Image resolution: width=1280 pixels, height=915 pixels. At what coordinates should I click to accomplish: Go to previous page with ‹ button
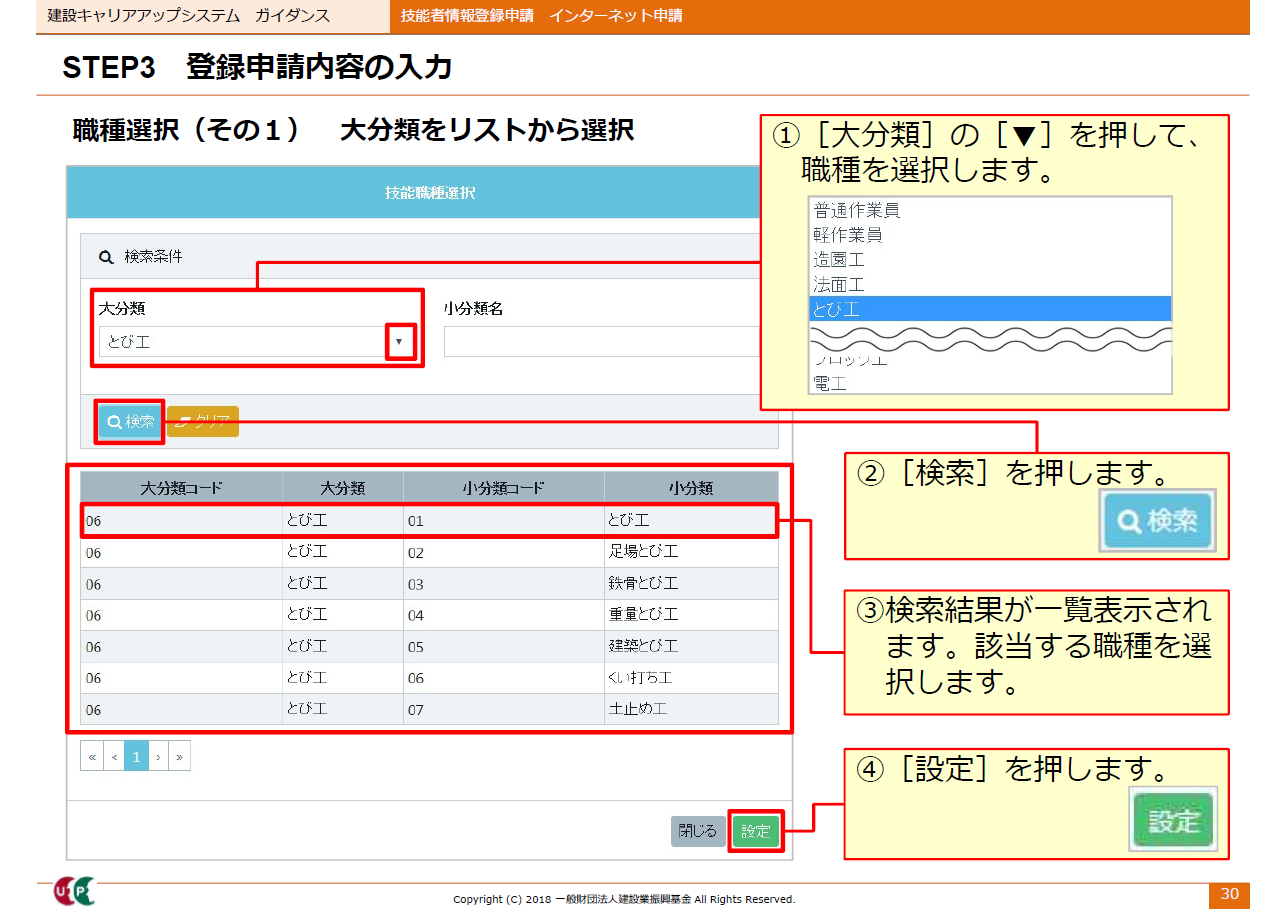114,757
